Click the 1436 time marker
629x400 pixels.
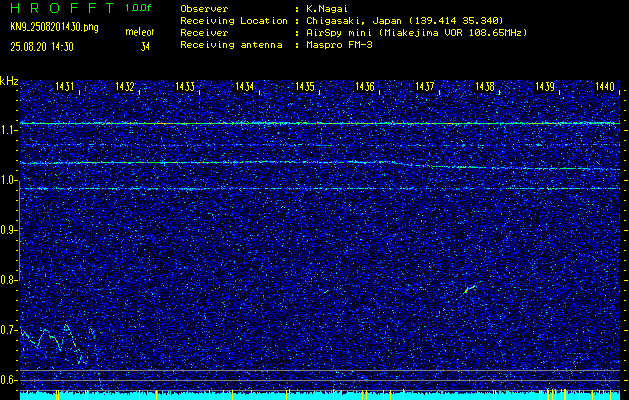pyautogui.click(x=365, y=86)
